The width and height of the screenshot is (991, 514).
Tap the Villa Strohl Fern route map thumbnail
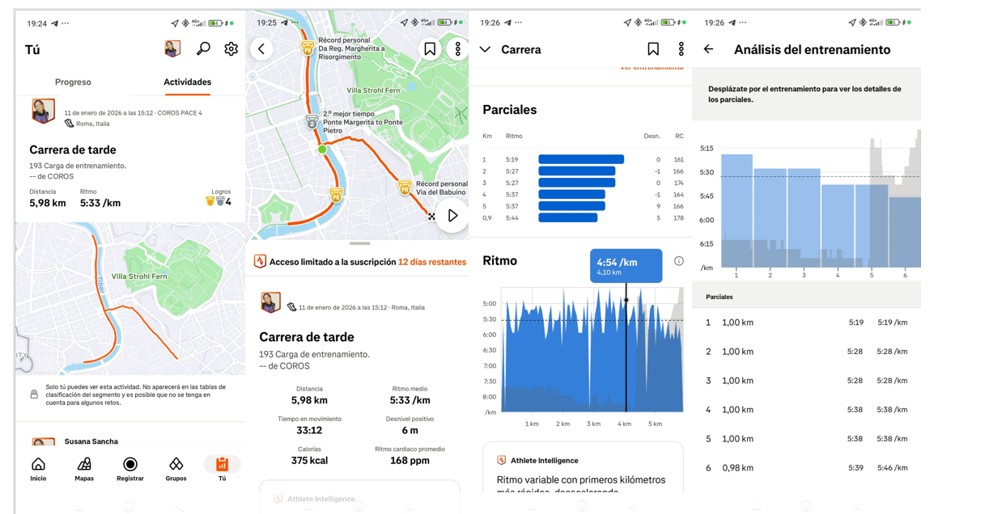click(130, 298)
